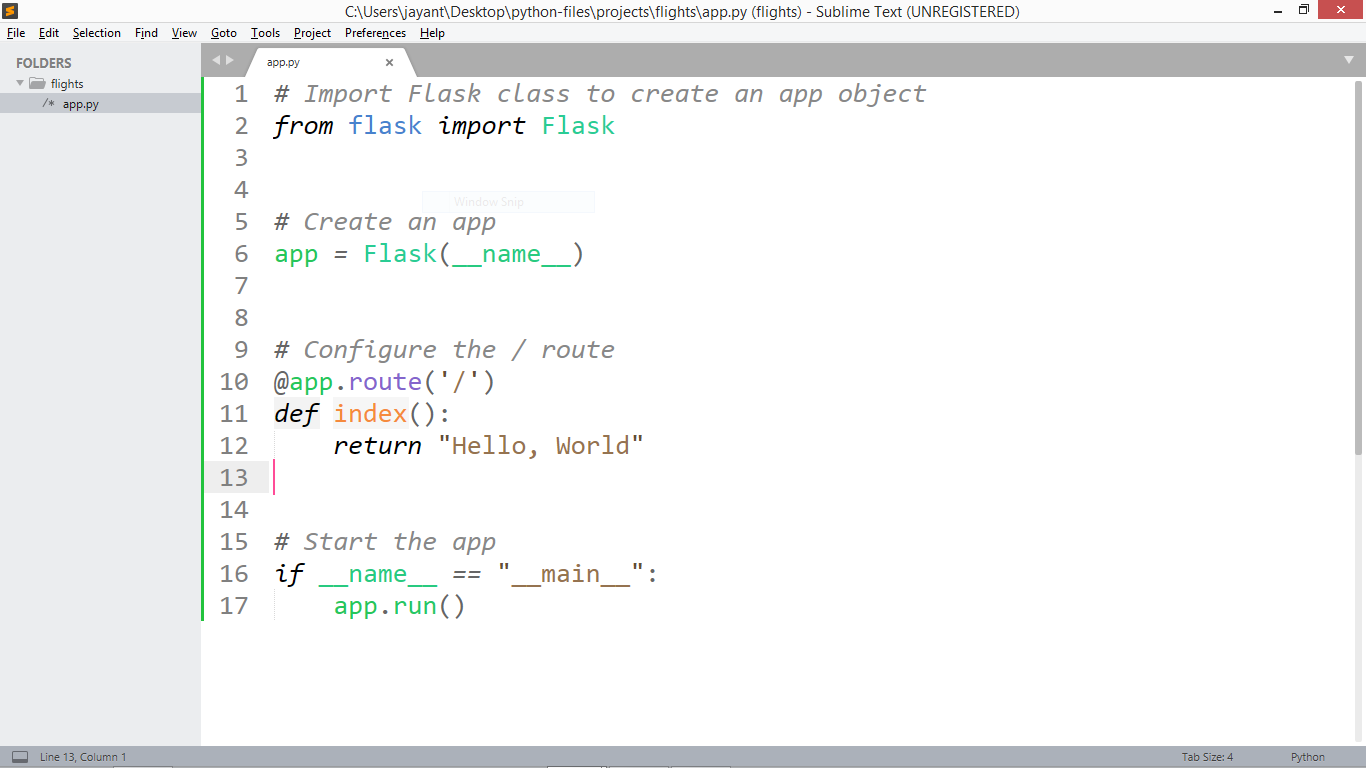Click the app.py file icon in sidebar

[47, 102]
